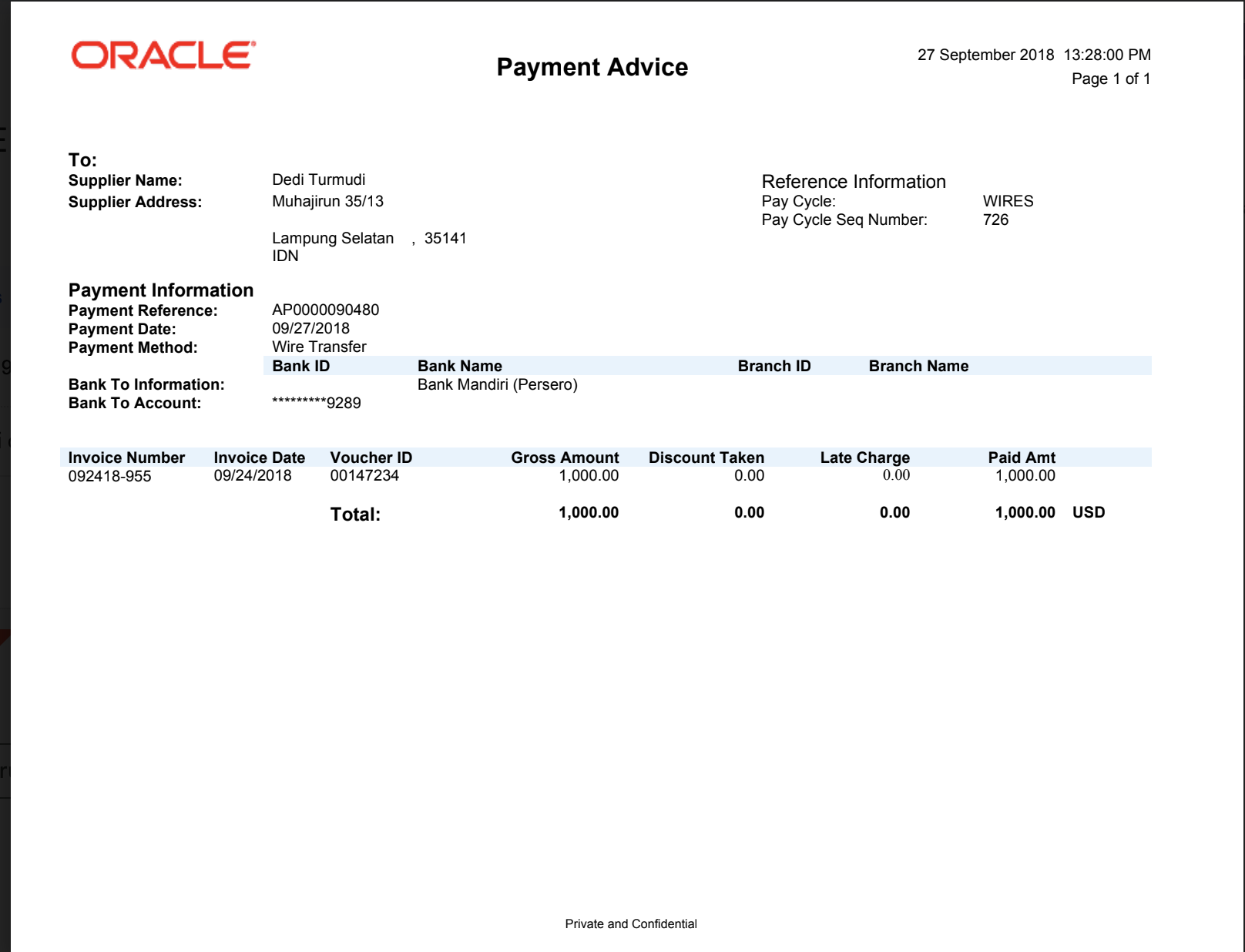Click the Bank To Account label

pyautogui.click(x=135, y=403)
